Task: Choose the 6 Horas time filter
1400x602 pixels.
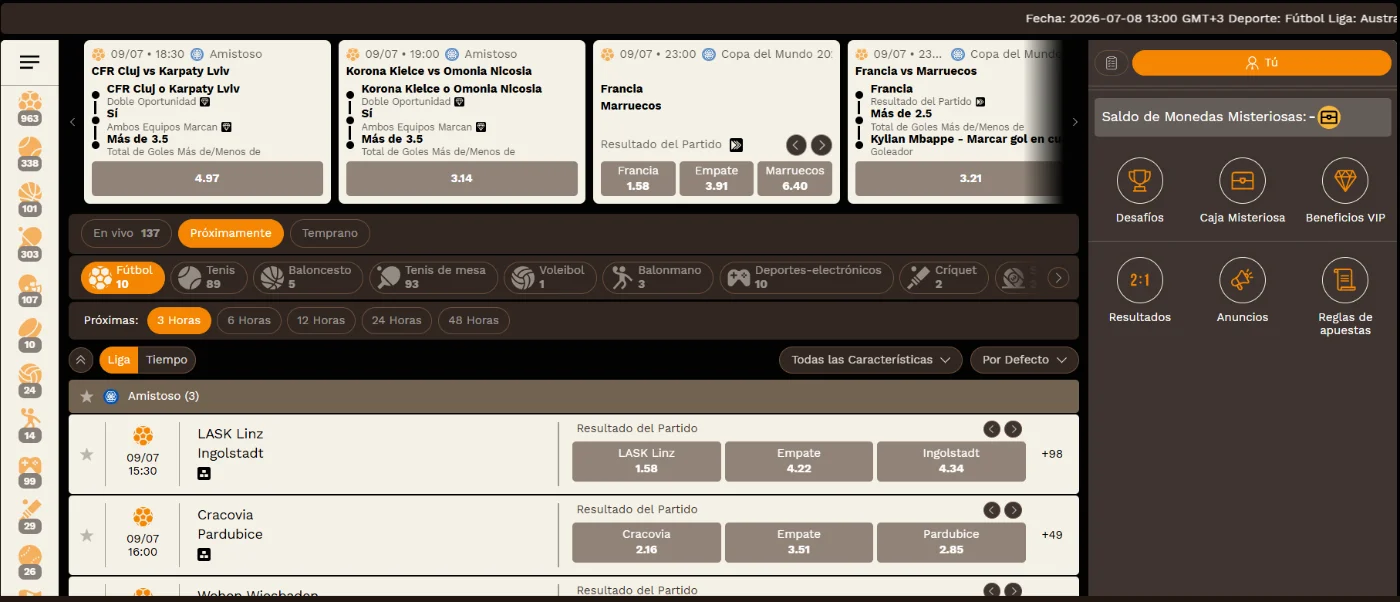Action: tap(249, 321)
